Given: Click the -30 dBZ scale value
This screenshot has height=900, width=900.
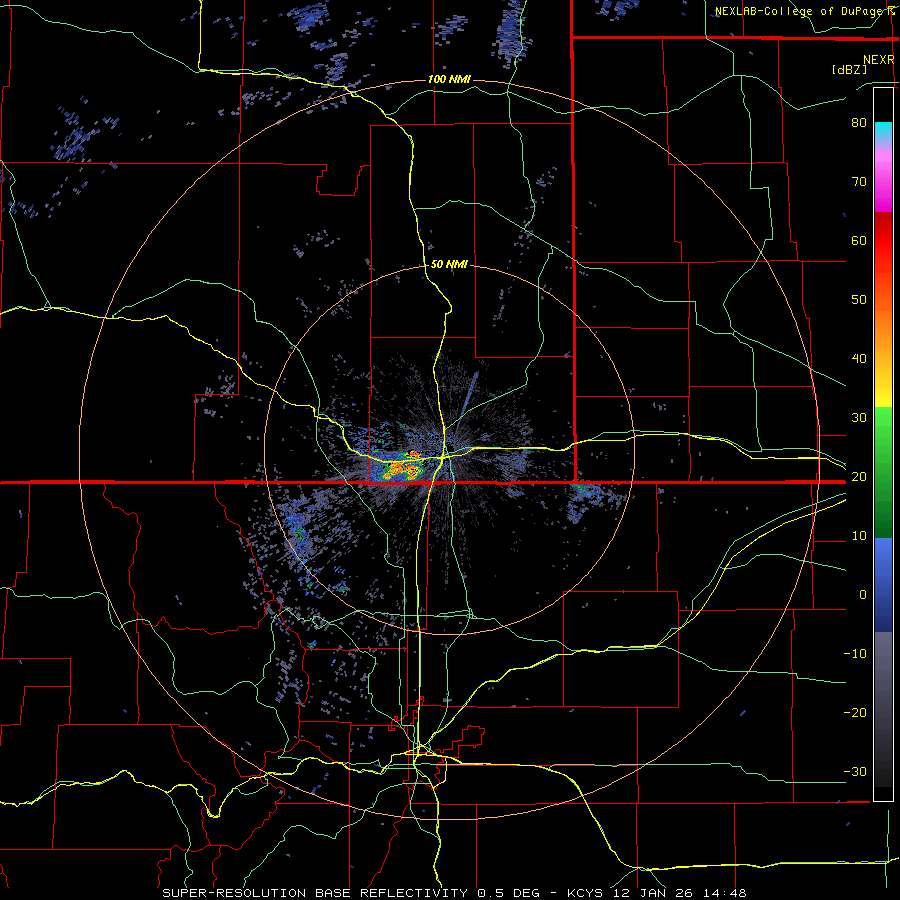Looking at the screenshot, I should coord(855,771).
